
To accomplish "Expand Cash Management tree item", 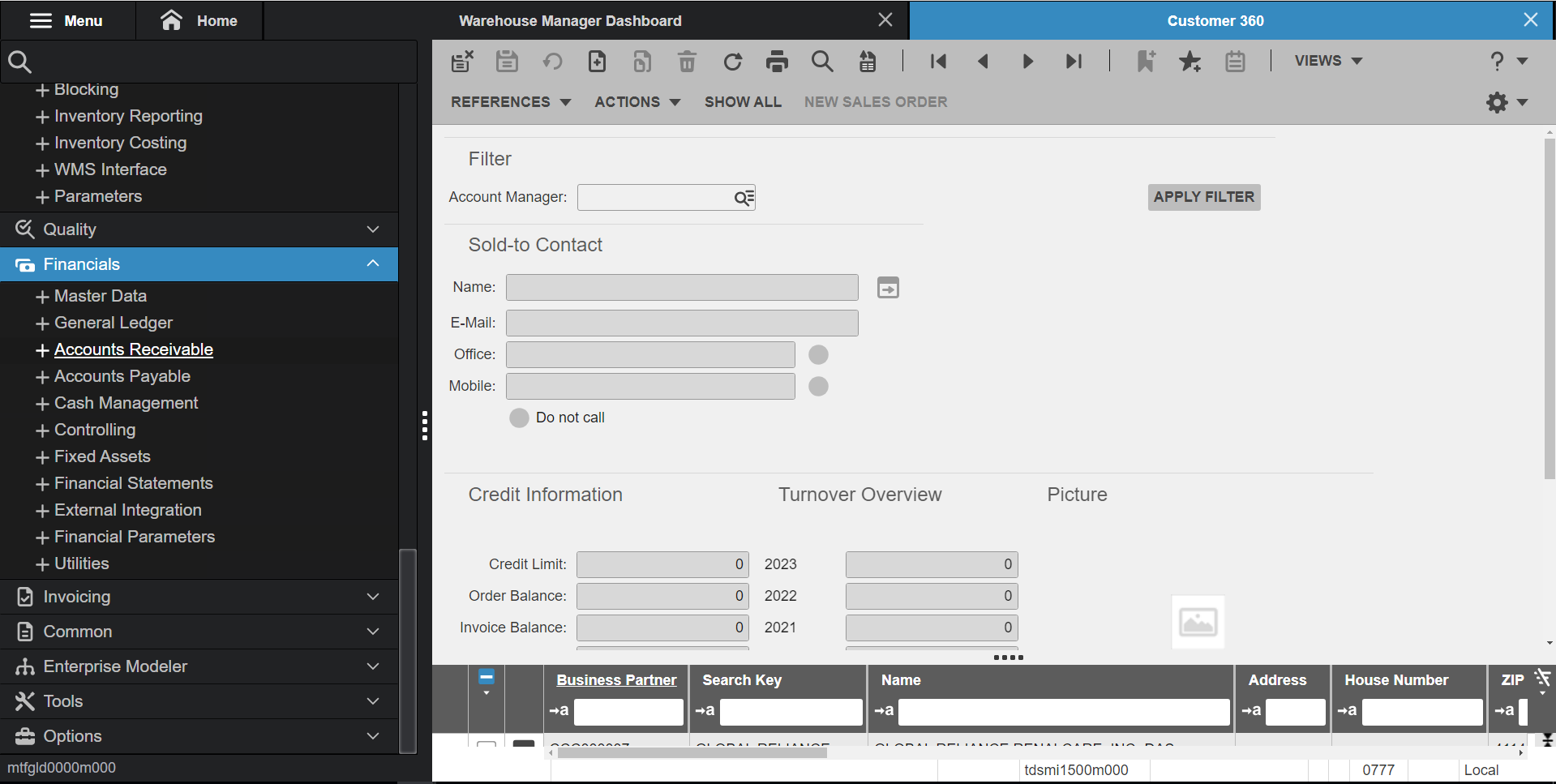I will point(43,404).
